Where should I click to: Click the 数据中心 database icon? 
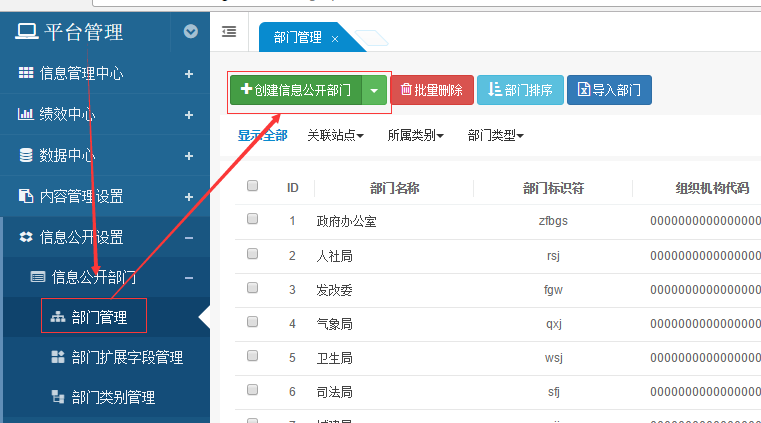coord(26,155)
